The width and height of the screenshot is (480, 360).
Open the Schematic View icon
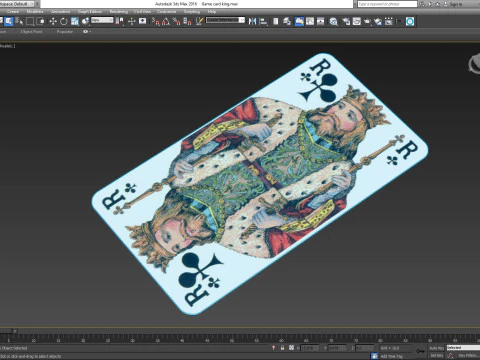[321, 21]
